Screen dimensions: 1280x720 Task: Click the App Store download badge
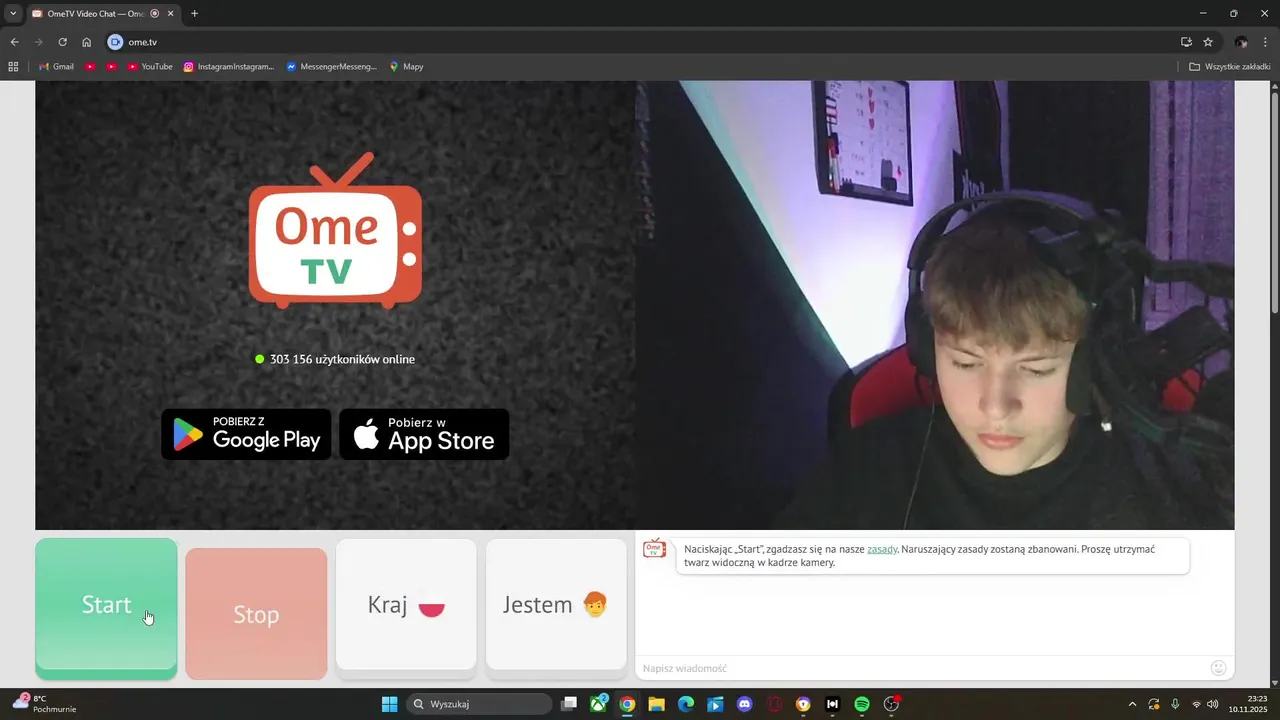[424, 434]
